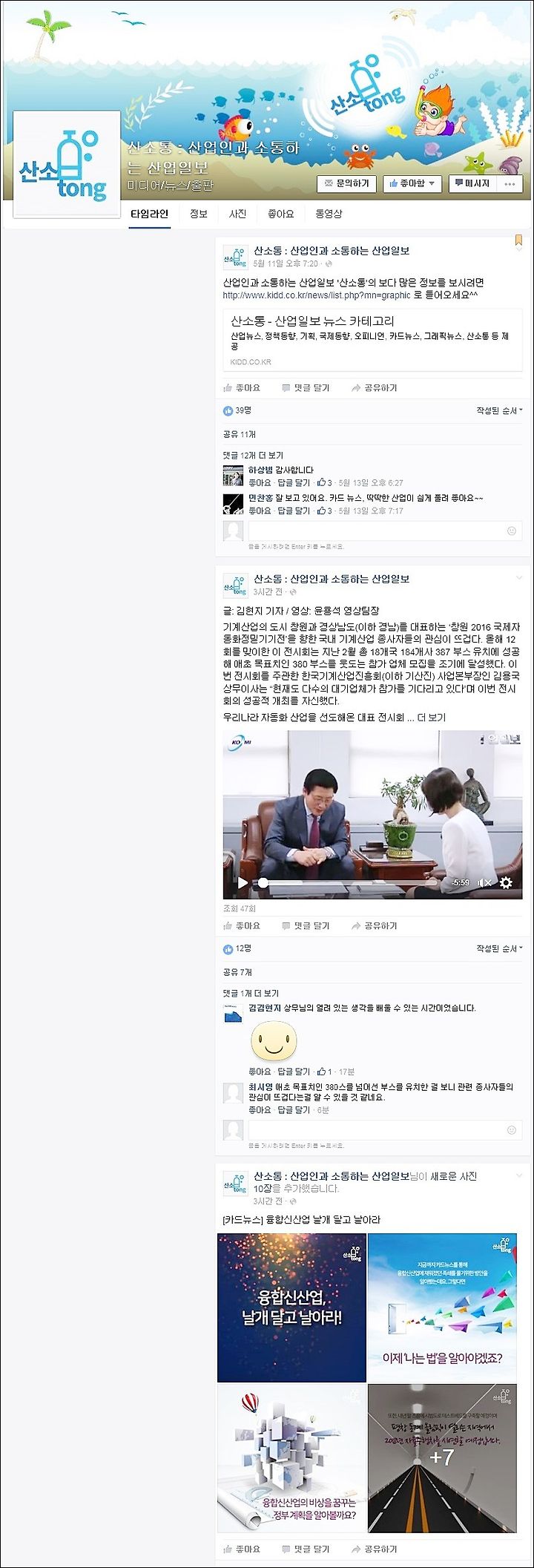Show 댓글 12개 더 보기 comments
The height and width of the screenshot is (1568, 534).
coord(253,455)
